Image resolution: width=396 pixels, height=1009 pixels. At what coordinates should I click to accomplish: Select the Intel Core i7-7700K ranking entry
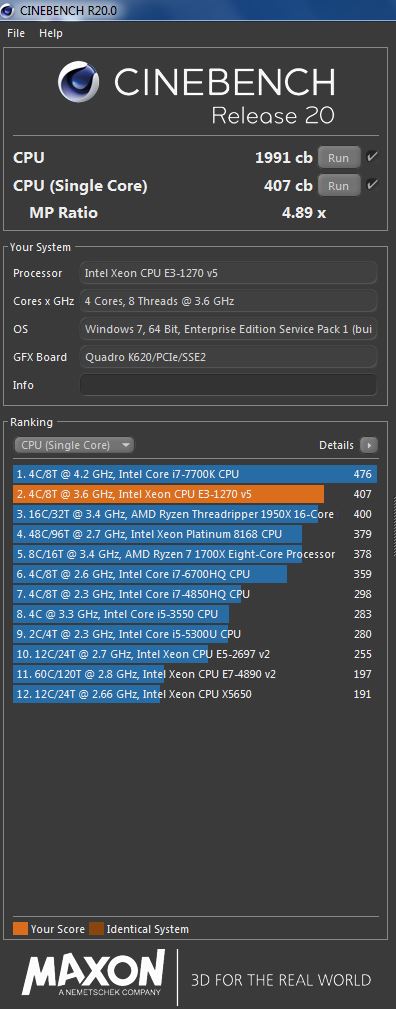[194, 474]
